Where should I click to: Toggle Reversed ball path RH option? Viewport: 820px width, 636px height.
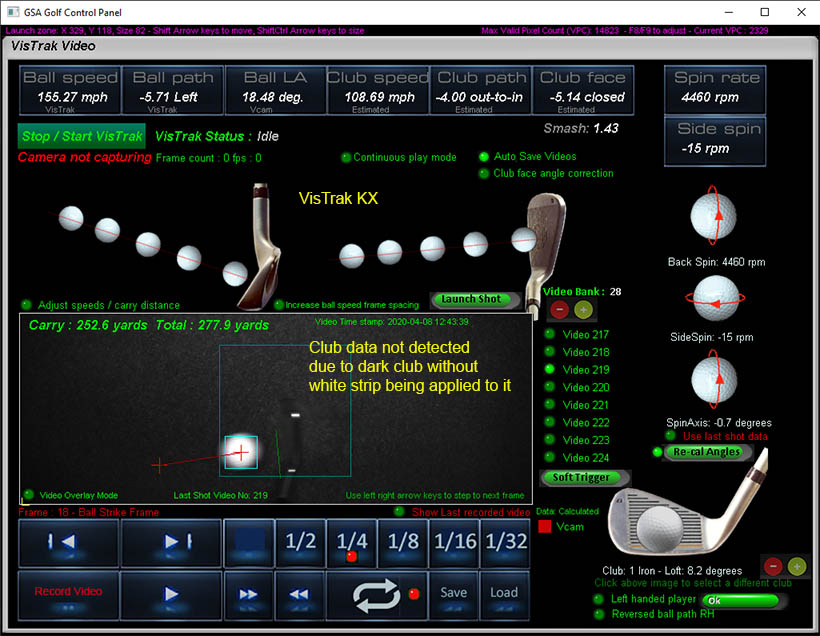598,614
